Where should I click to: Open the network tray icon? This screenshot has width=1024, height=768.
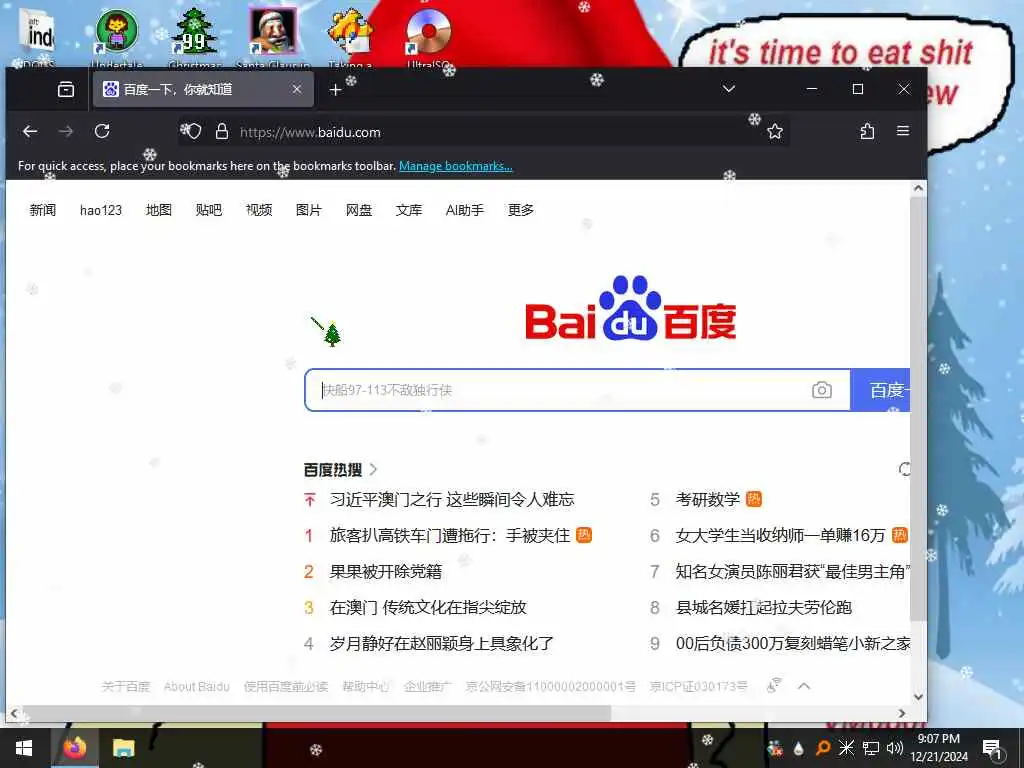[x=871, y=748]
